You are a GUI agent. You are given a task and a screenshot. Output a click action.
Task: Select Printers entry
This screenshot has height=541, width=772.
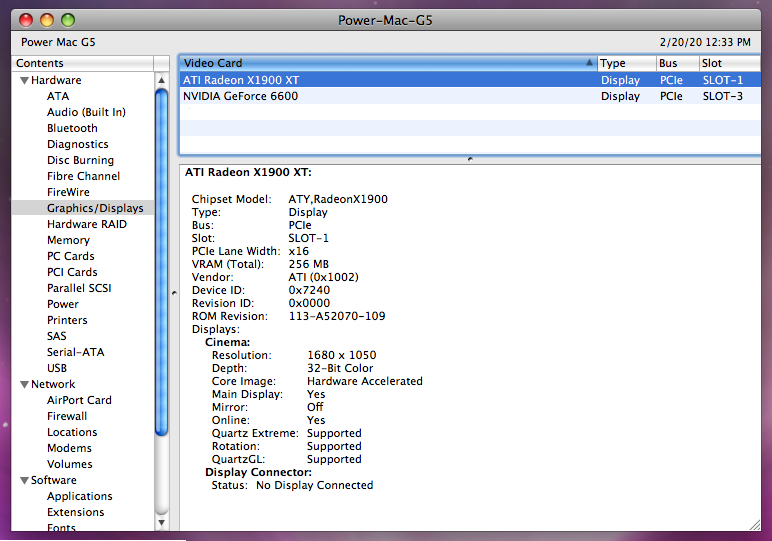point(67,320)
